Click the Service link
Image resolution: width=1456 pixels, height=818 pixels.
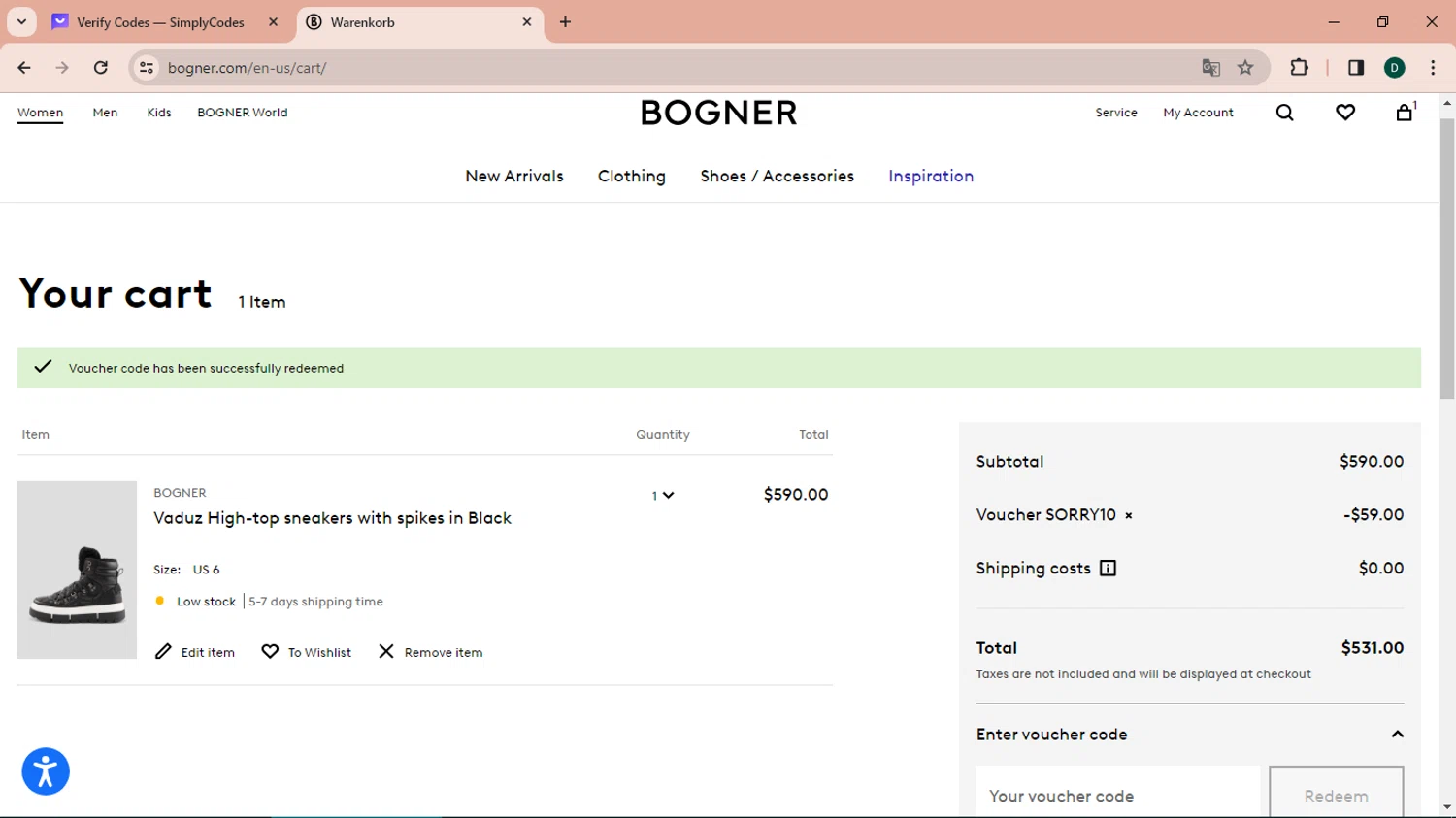click(x=1116, y=113)
